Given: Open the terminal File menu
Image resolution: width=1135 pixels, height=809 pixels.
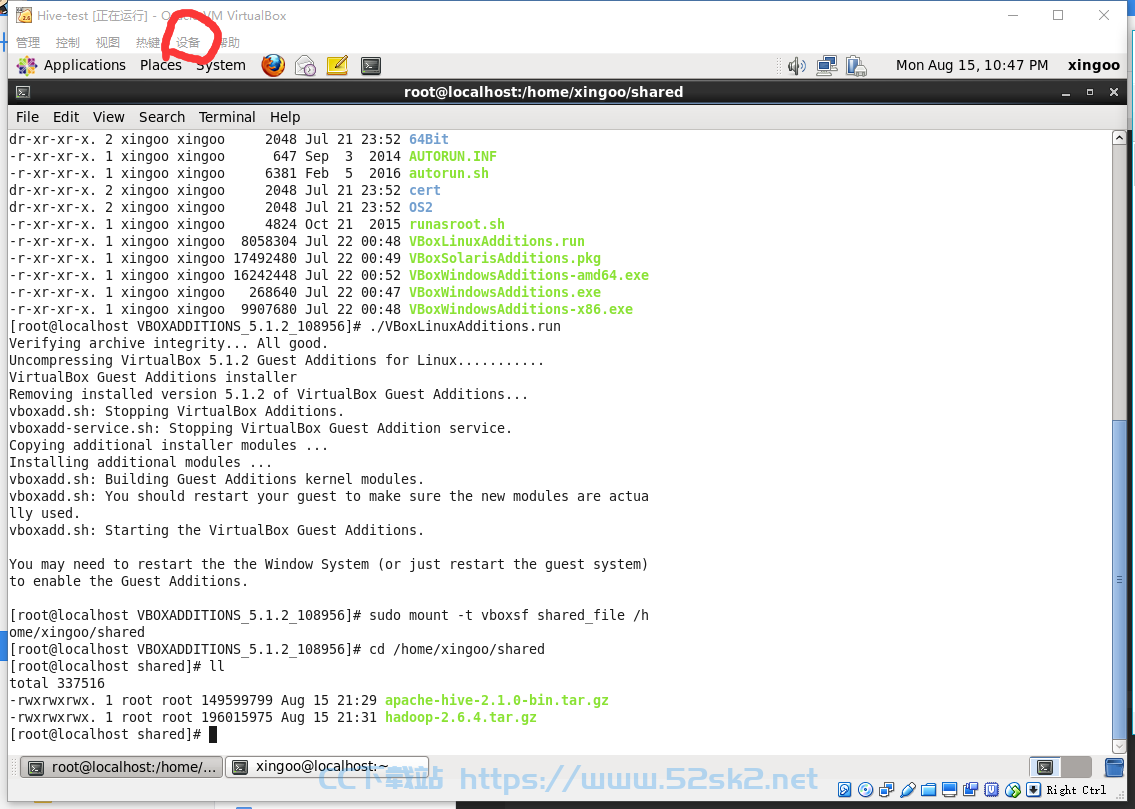Looking at the screenshot, I should [x=28, y=117].
